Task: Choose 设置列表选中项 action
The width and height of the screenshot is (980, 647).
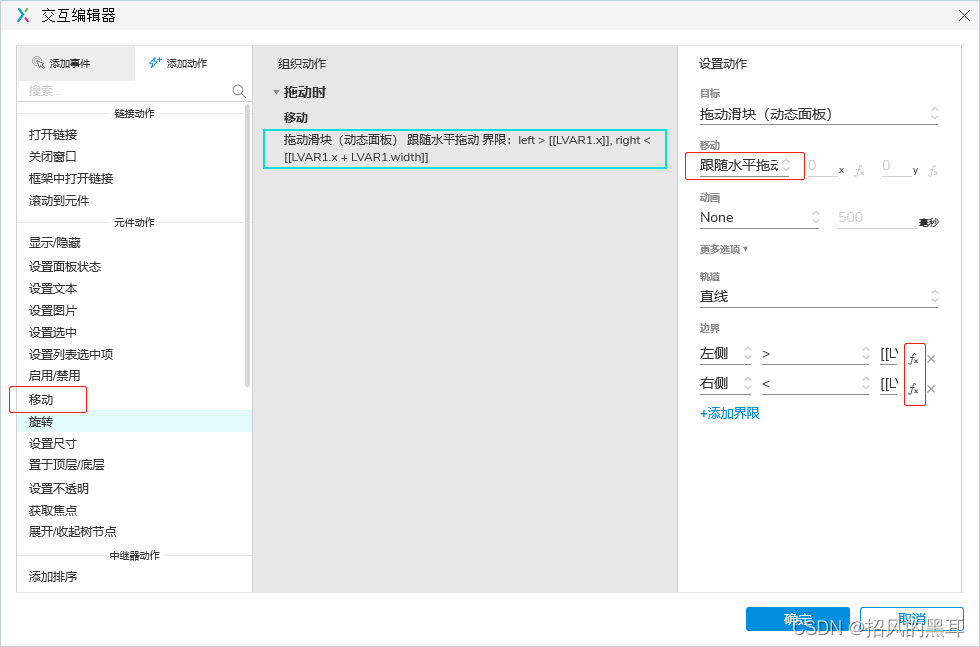Action: click(x=71, y=354)
